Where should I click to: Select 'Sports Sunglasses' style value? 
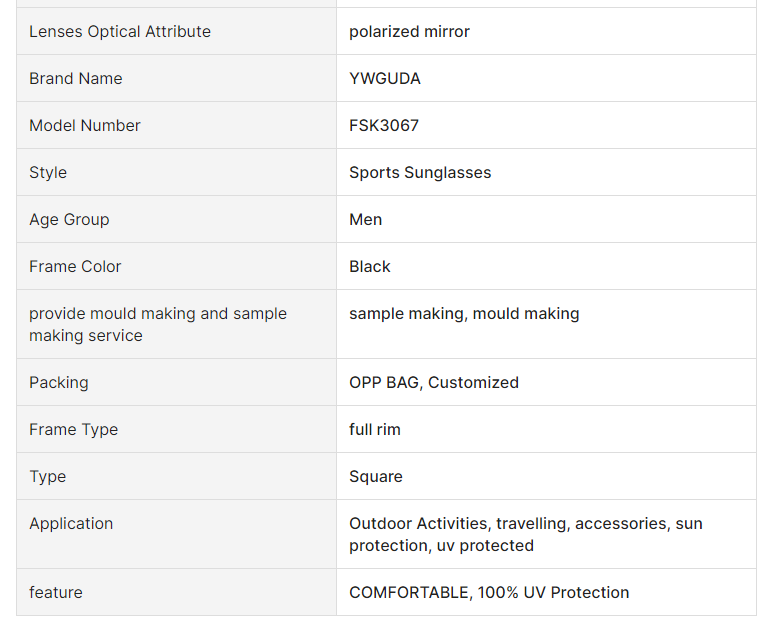tap(420, 173)
